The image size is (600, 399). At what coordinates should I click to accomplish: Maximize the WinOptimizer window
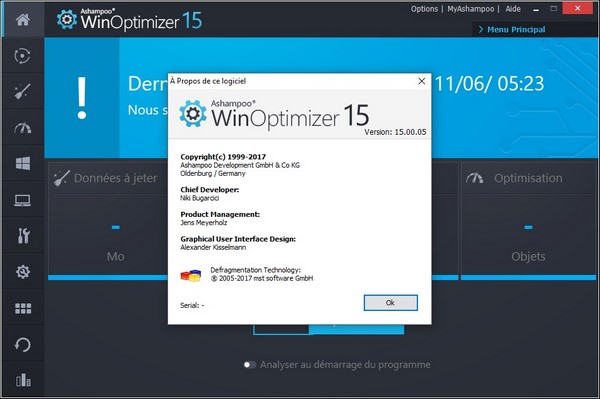click(x=553, y=8)
